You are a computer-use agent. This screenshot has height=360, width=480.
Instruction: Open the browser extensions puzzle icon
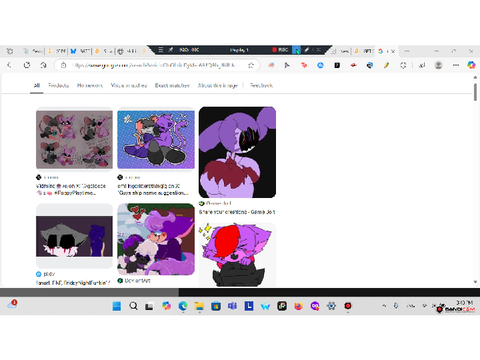coord(403,65)
